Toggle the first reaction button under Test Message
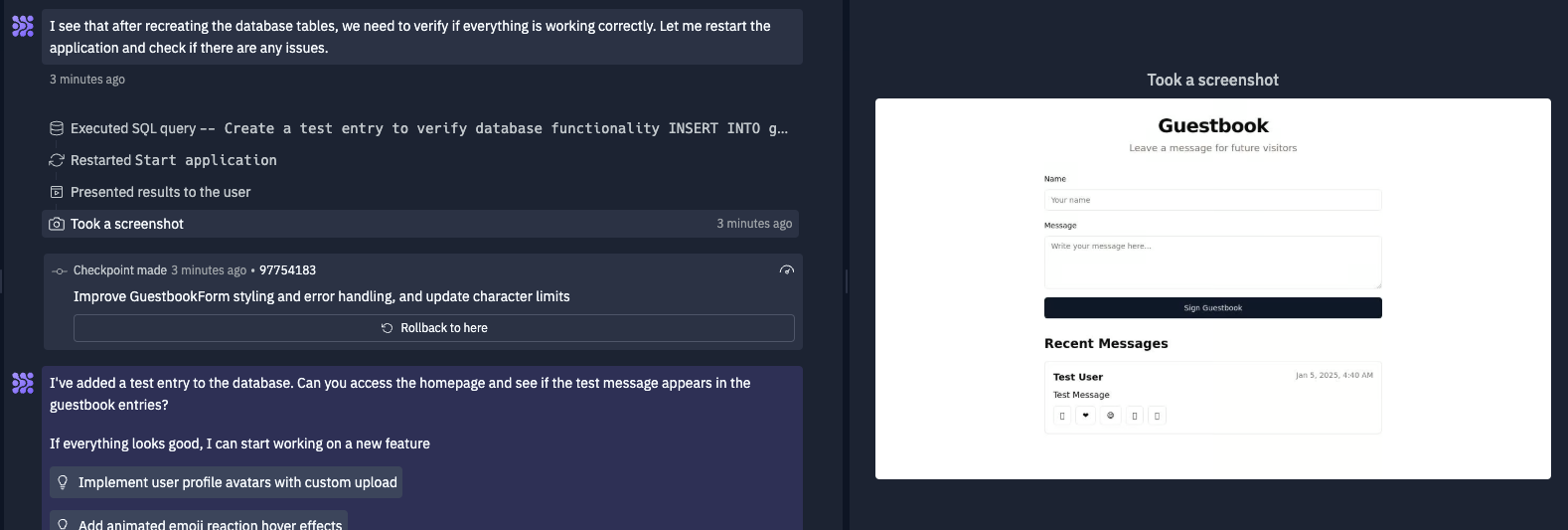The height and width of the screenshot is (530, 1568). coord(1062,416)
